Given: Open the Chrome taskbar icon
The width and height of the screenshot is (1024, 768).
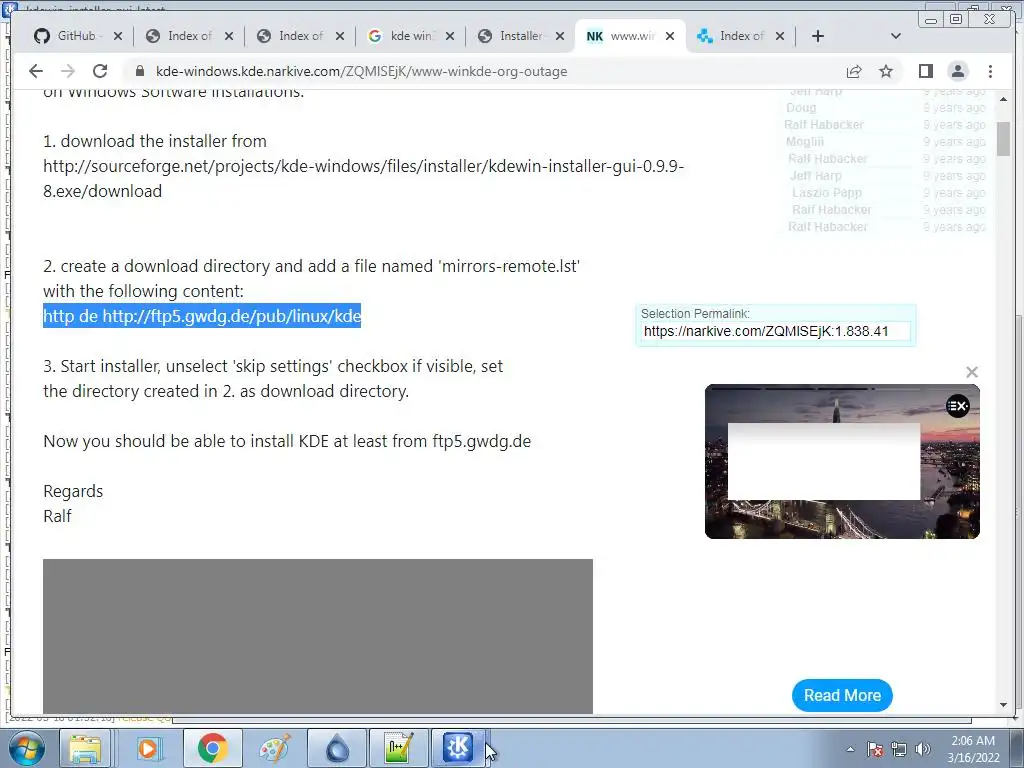Looking at the screenshot, I should [212, 748].
